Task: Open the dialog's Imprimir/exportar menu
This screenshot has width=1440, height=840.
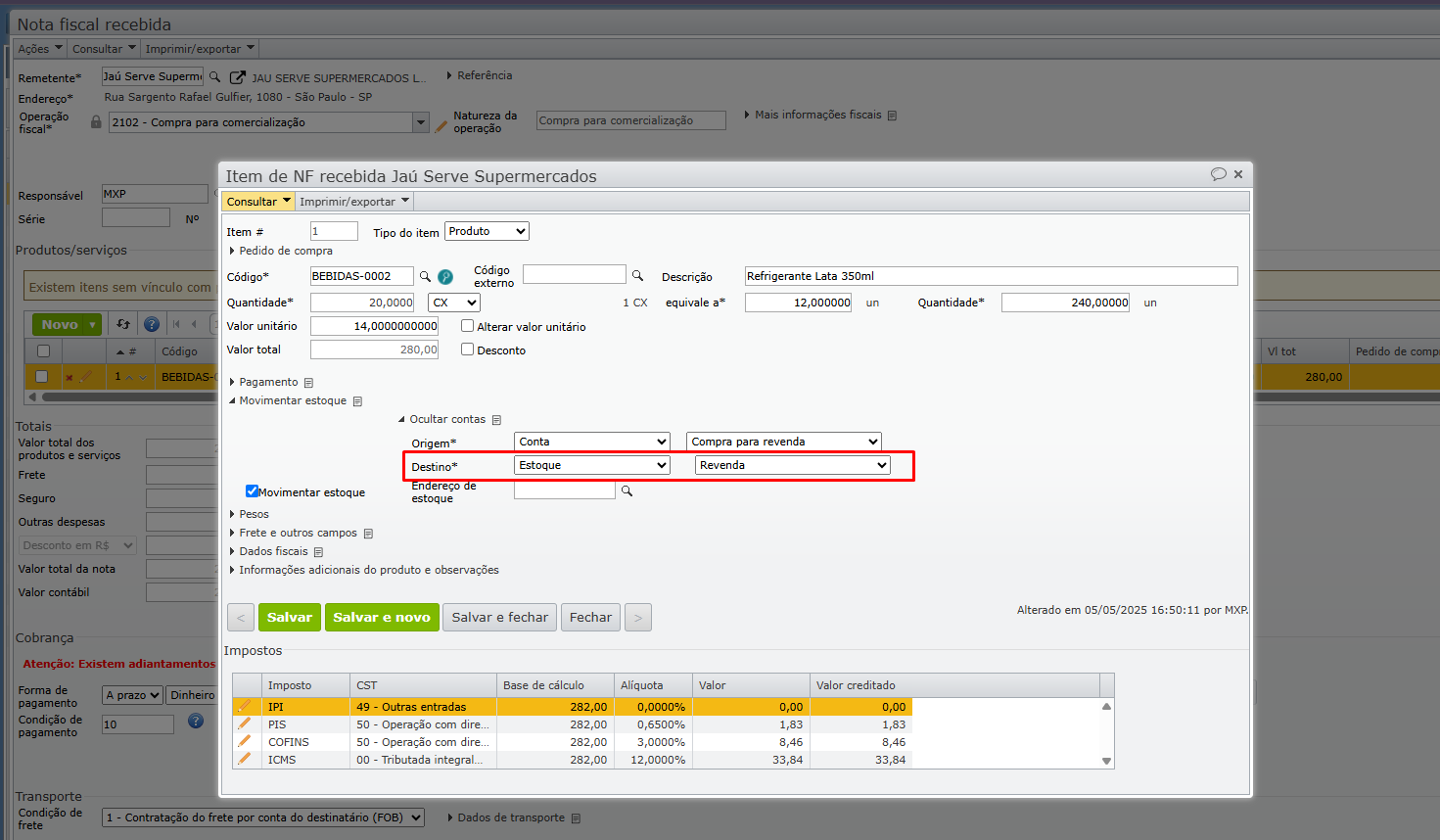Action: pos(353,202)
